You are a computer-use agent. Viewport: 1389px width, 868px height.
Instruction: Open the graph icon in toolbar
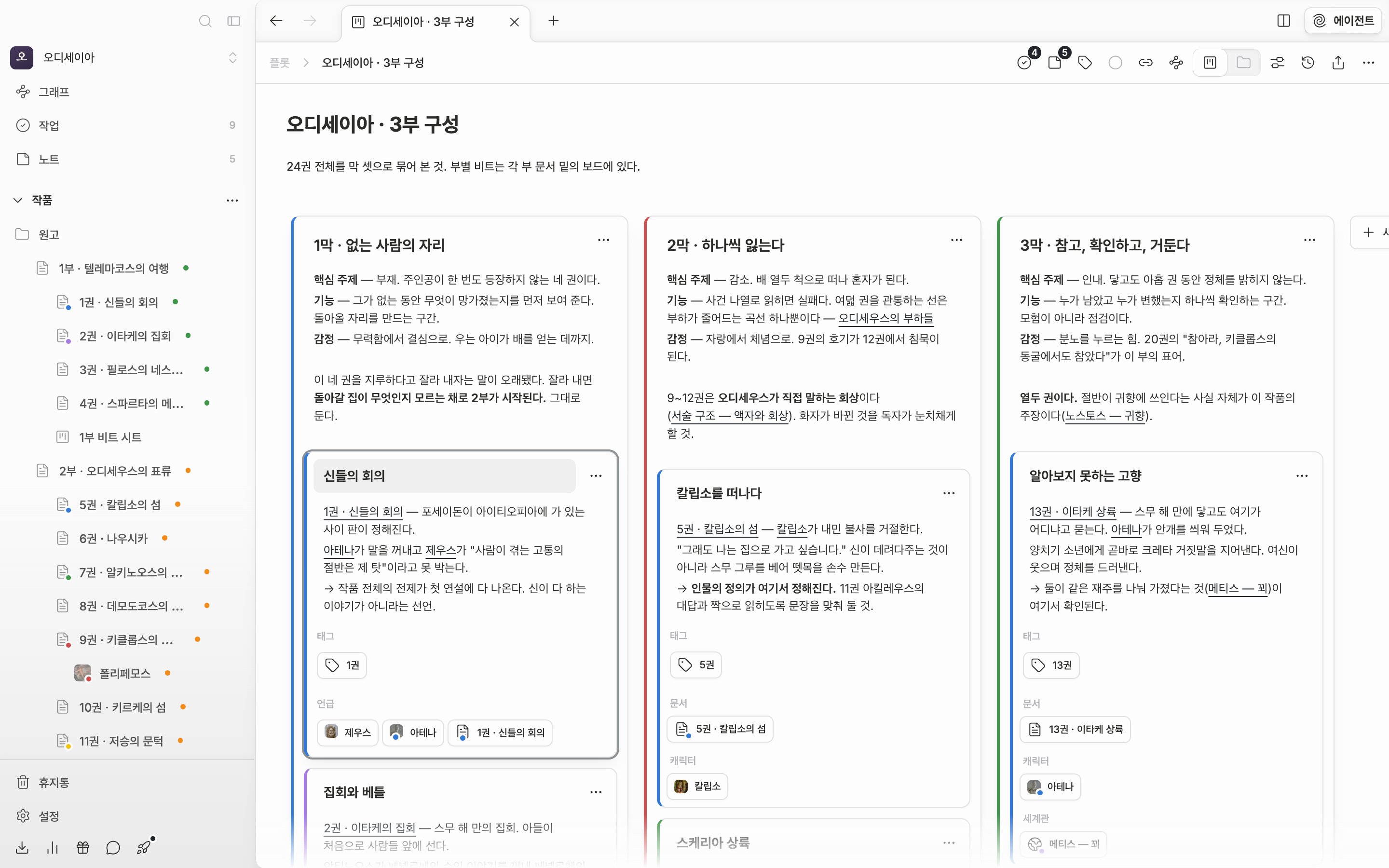[1176, 63]
